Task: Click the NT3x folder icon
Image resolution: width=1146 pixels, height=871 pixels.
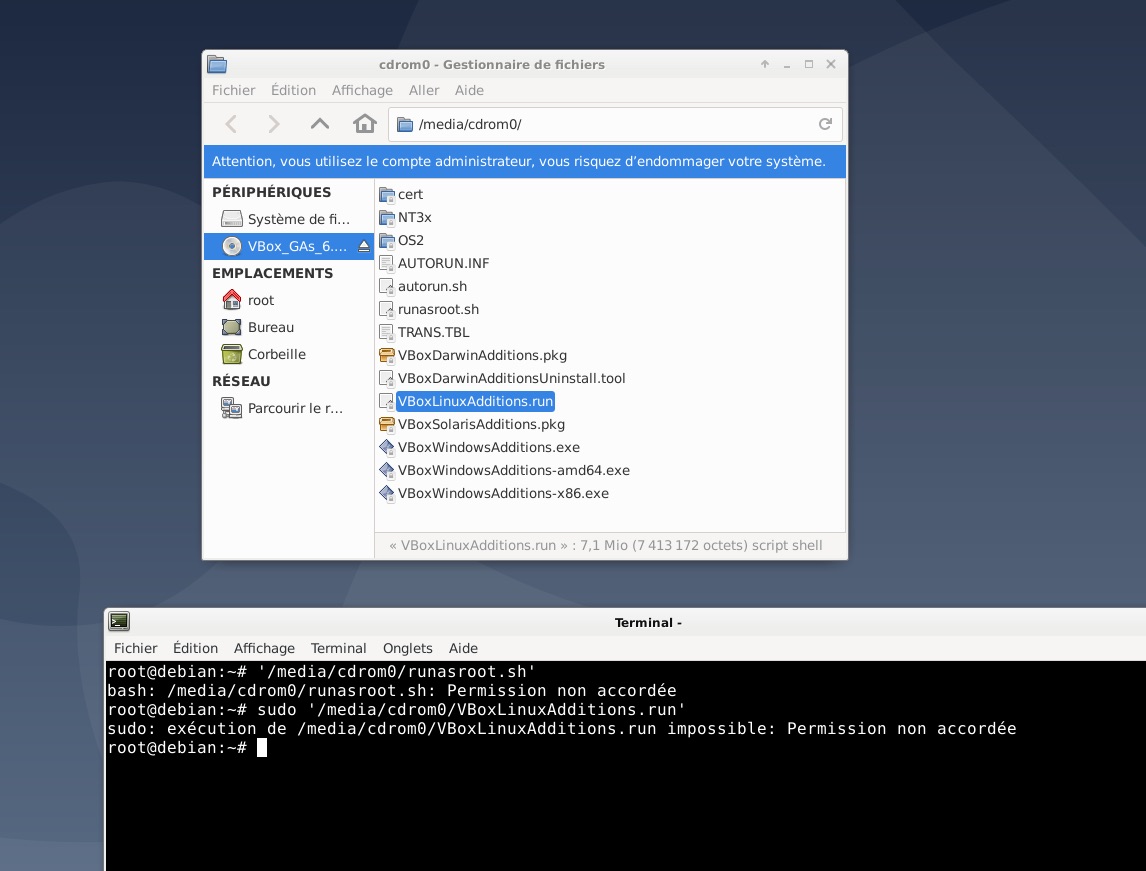Action: (x=387, y=217)
